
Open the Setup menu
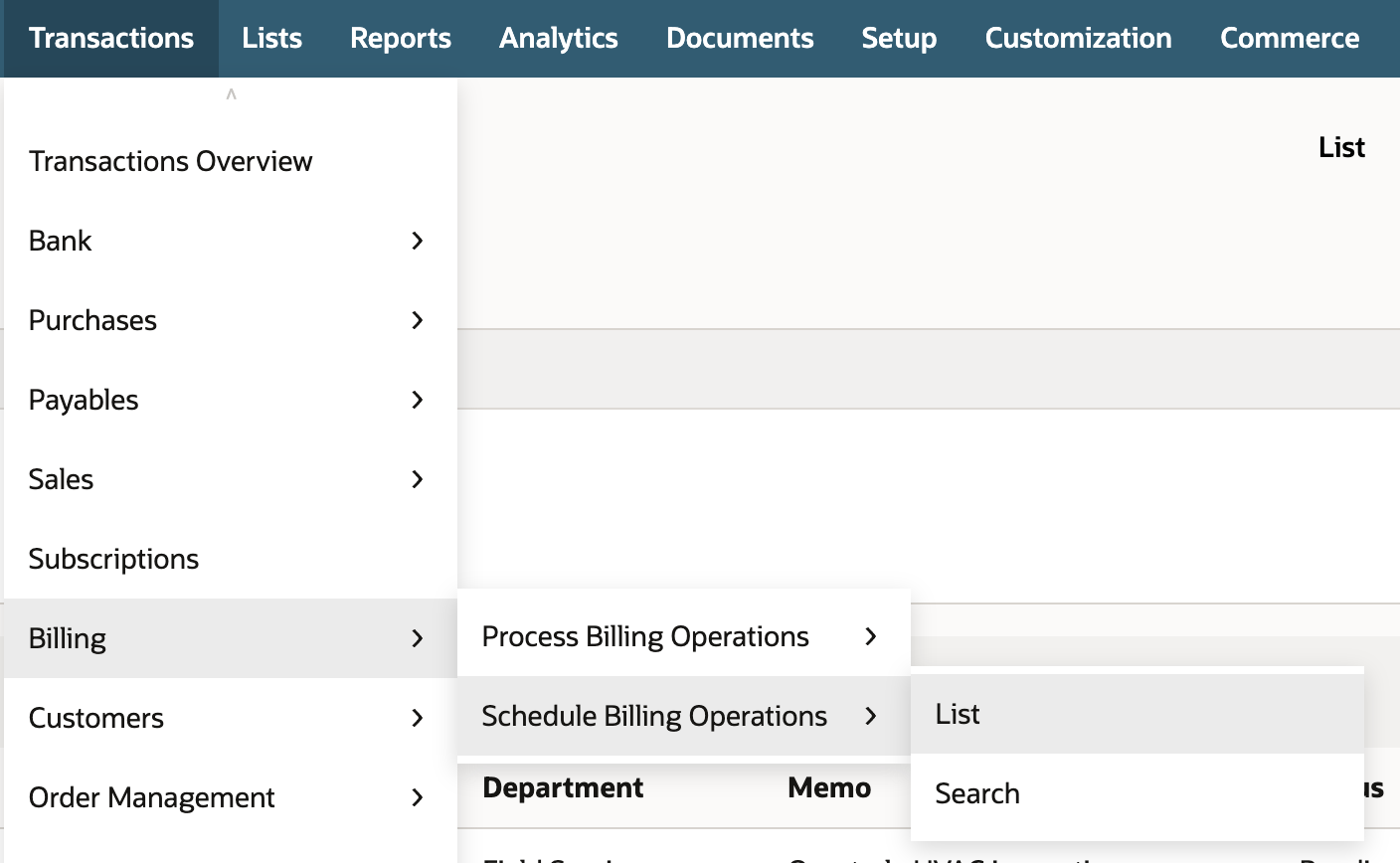pos(899,38)
